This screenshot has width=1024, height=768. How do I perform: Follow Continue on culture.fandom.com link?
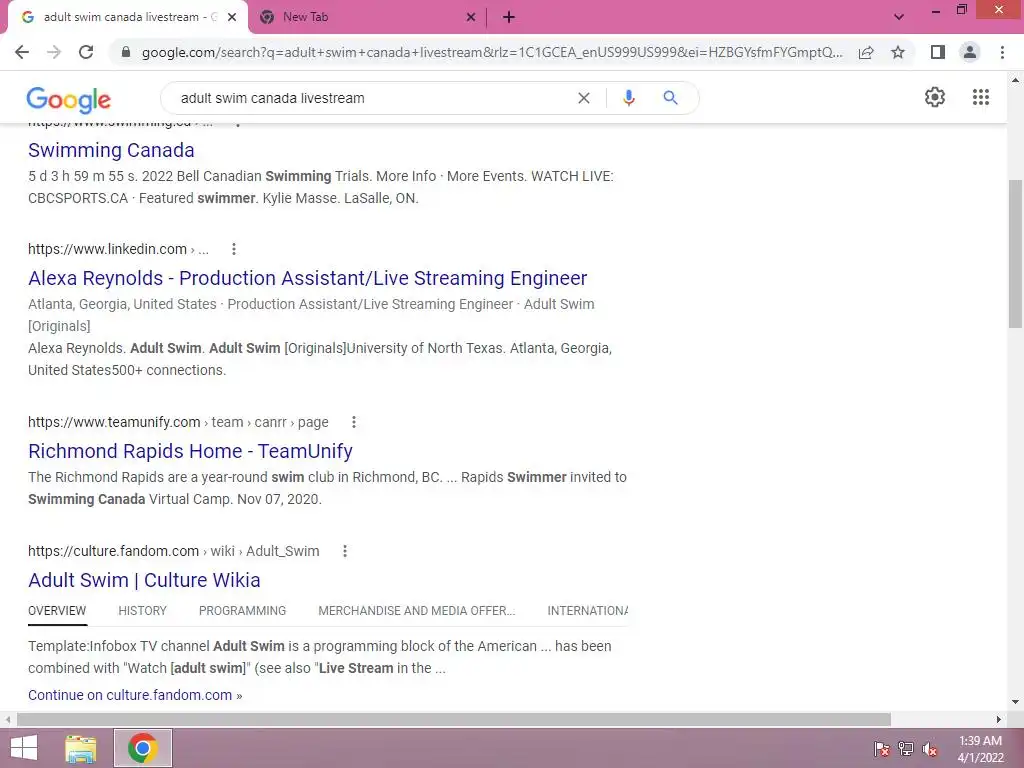click(135, 695)
